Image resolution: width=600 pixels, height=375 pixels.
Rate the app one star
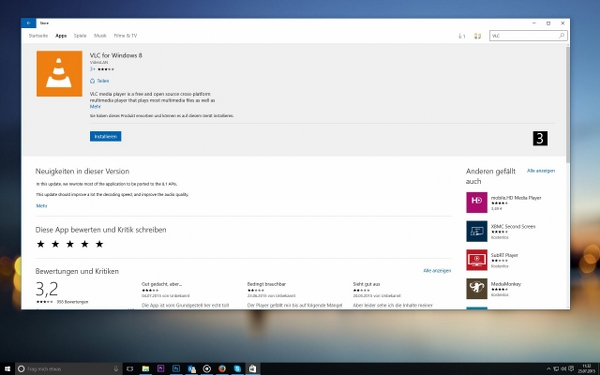click(41, 244)
